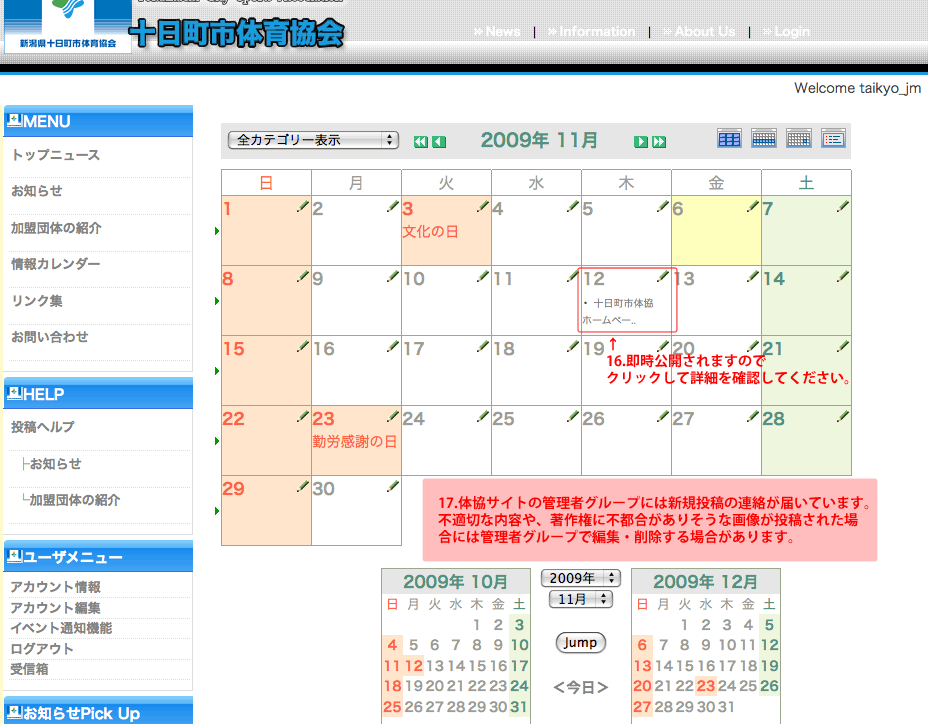The width and height of the screenshot is (928, 724).
Task: Select お知らせ in the MENU block
Action: [37, 191]
